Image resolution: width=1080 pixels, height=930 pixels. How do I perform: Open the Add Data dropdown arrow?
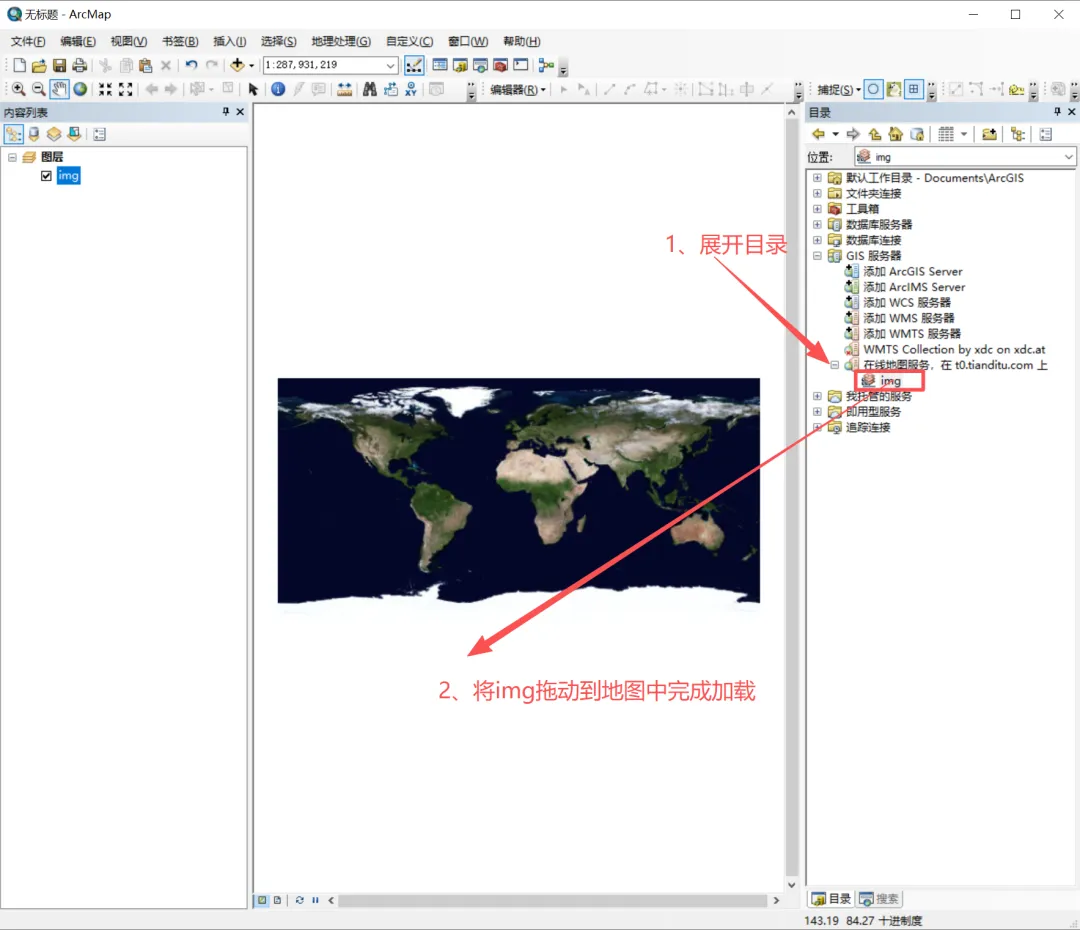(x=251, y=65)
